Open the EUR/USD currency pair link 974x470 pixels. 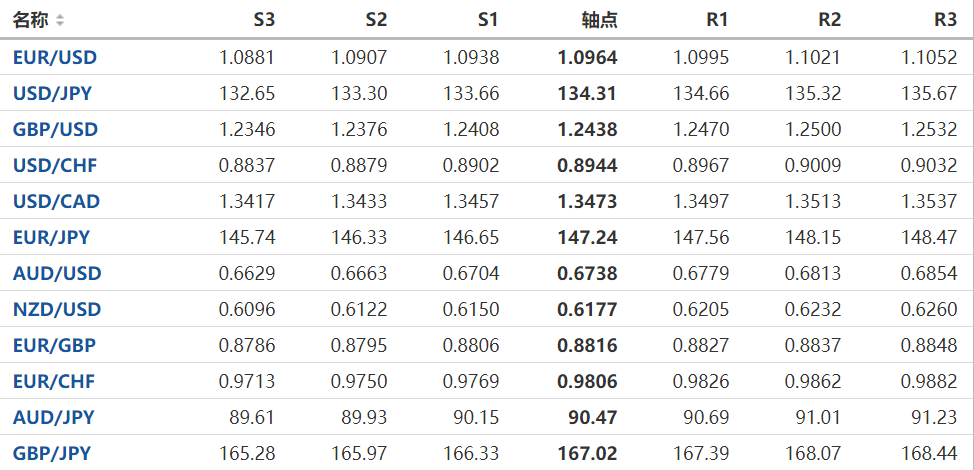tap(54, 57)
